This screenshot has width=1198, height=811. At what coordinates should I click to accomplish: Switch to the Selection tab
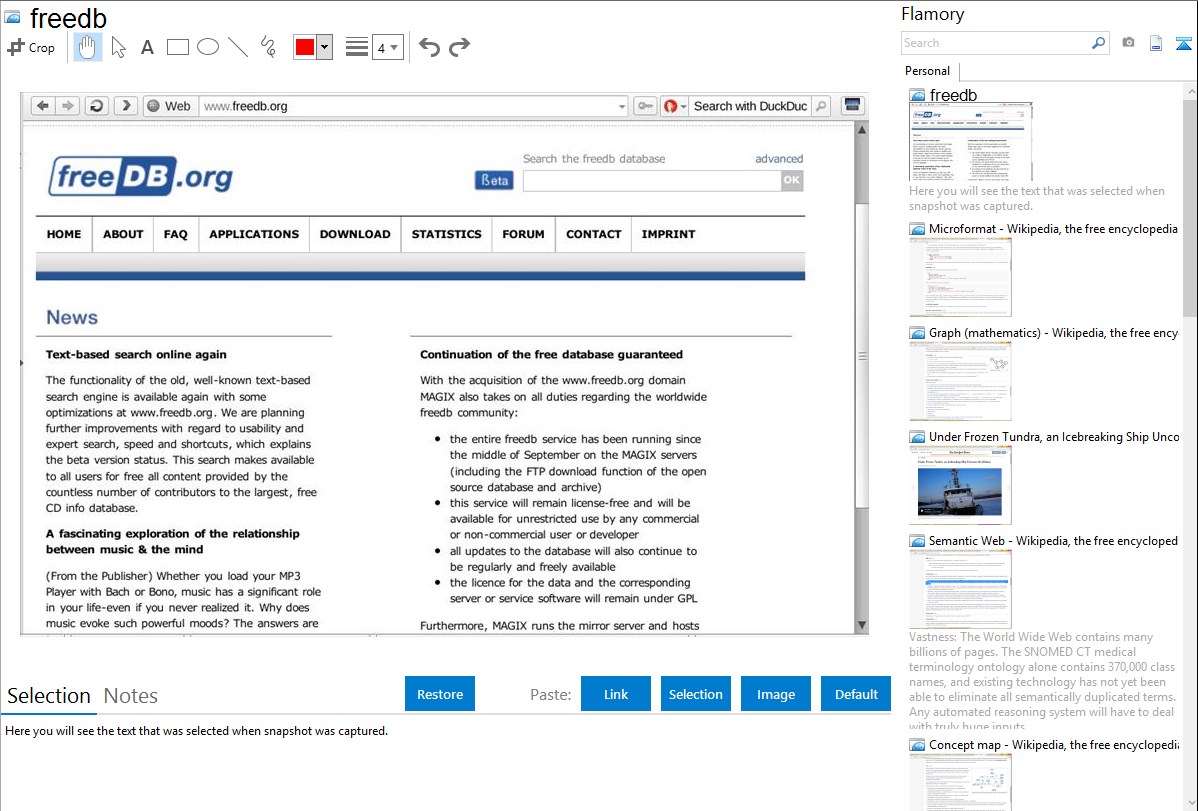49,696
